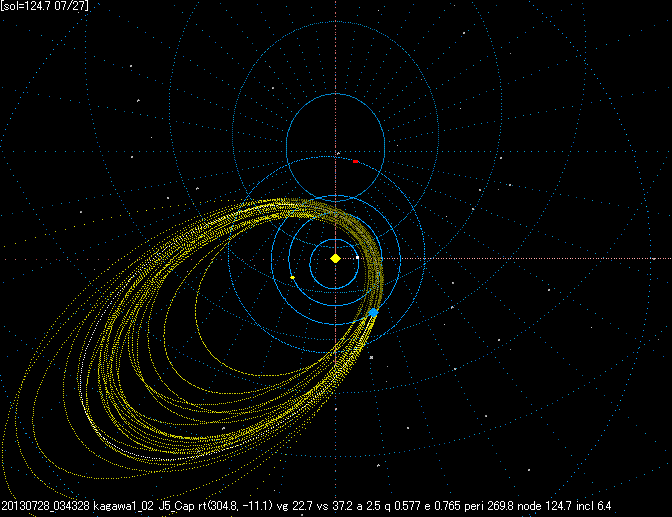Click the white inner planet dot beside Sun
Screen dimensions: 672x517
[357, 258]
